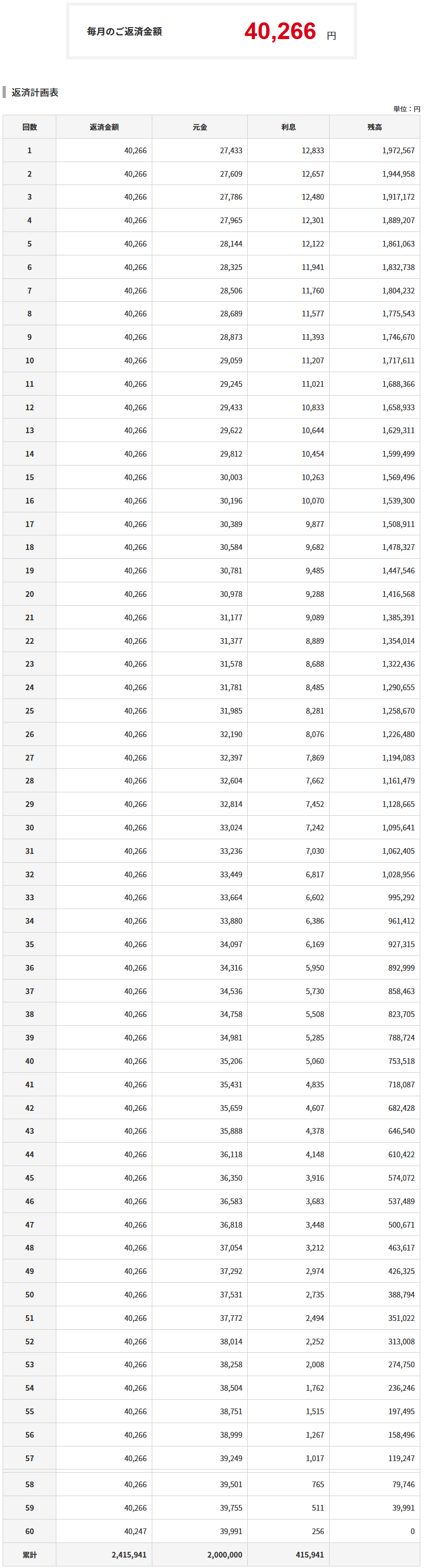Select interest value 12,833 in first row
The width and height of the screenshot is (424, 1568).
[312, 150]
